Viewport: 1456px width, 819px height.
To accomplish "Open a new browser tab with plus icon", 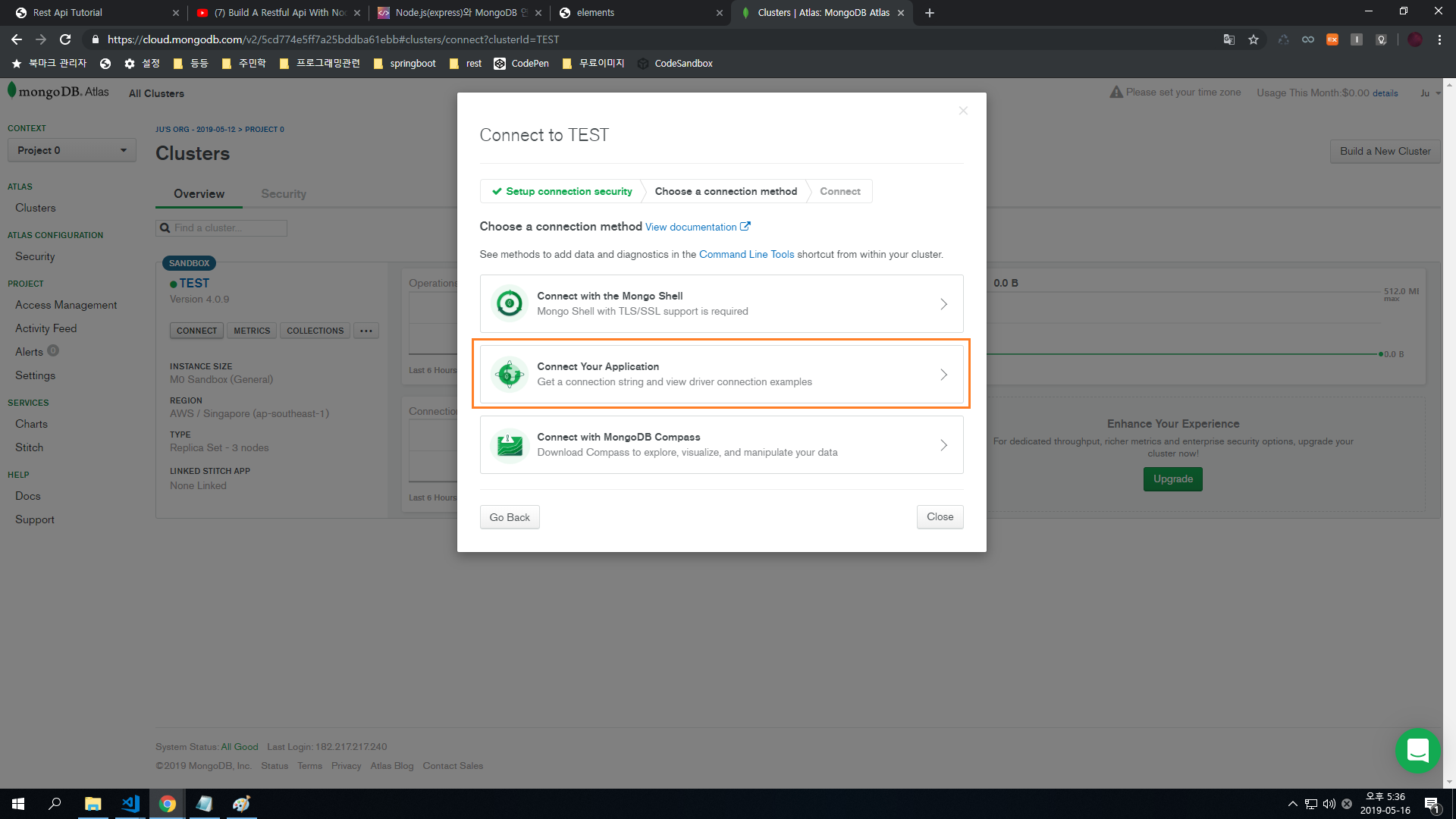I will 930,13.
